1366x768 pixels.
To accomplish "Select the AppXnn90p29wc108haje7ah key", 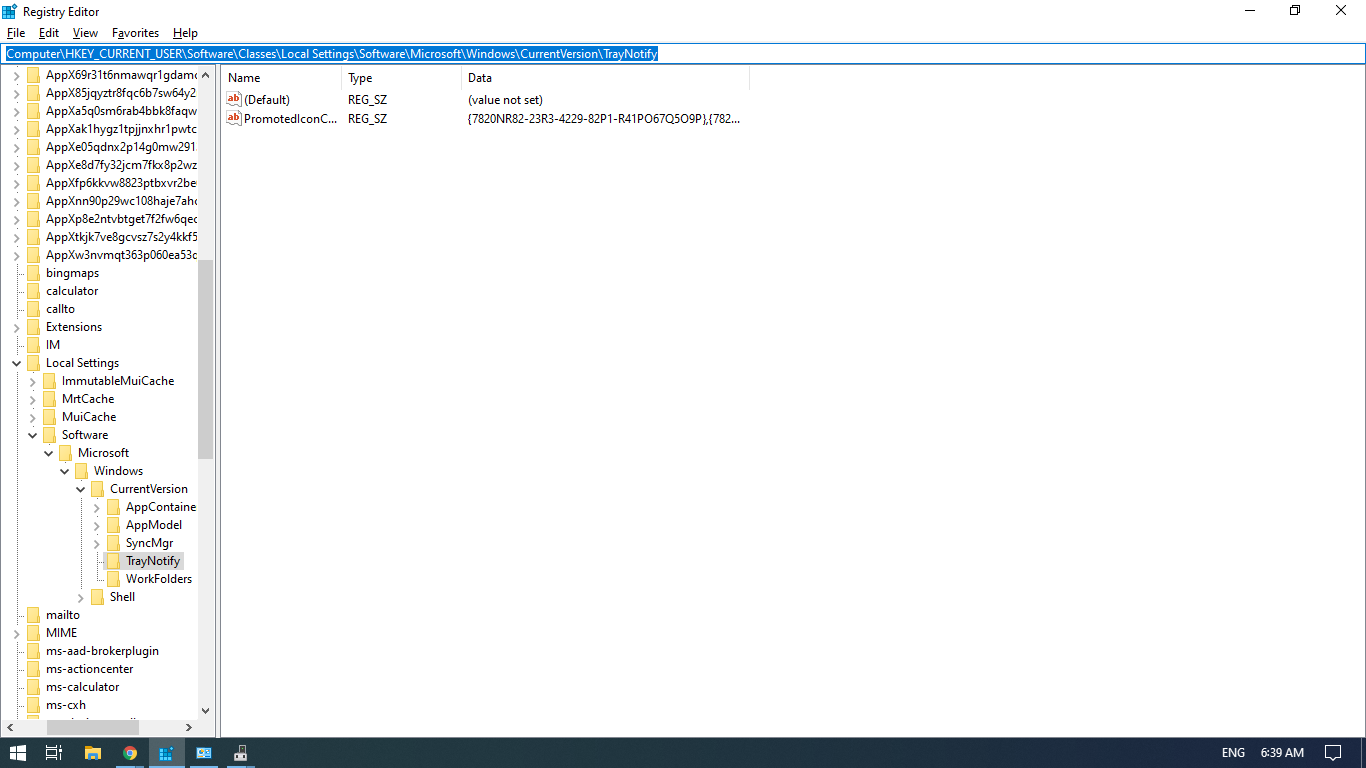I will coord(121,201).
